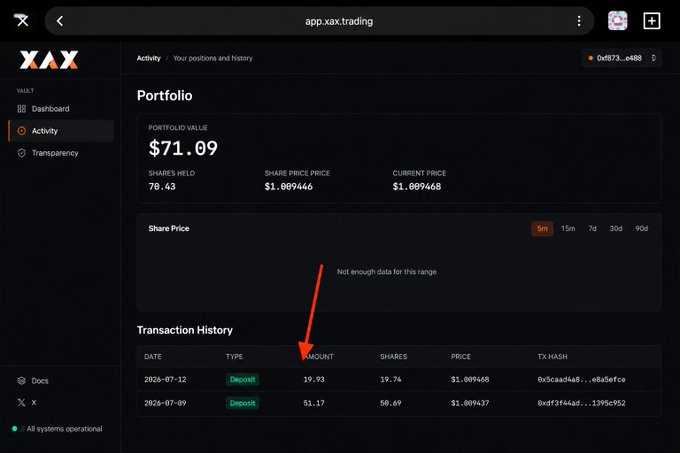Click the TX HASH column header
Viewport: 680px width, 453px height.
click(552, 357)
